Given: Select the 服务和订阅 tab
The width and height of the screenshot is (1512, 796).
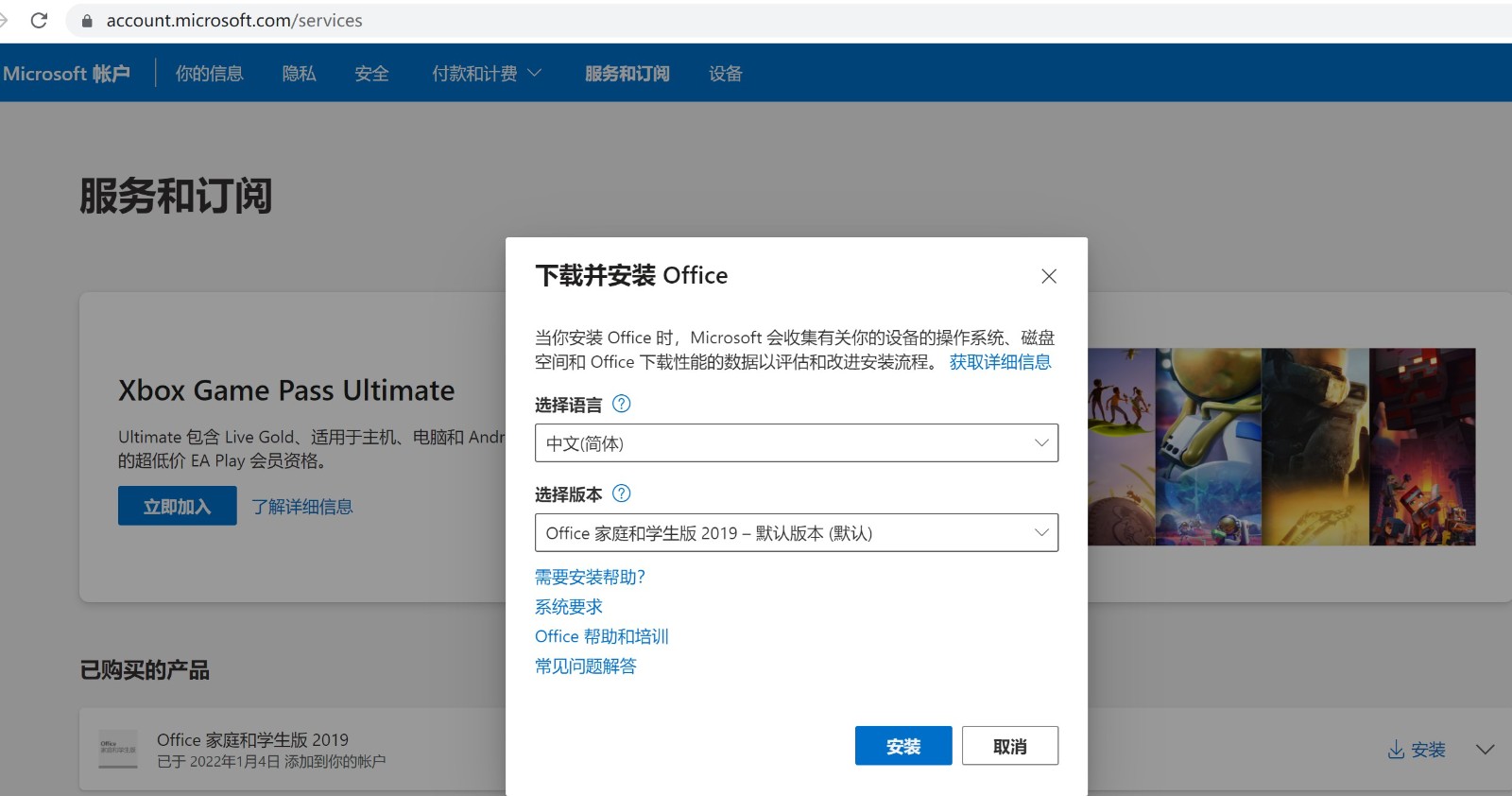Looking at the screenshot, I should 627,74.
